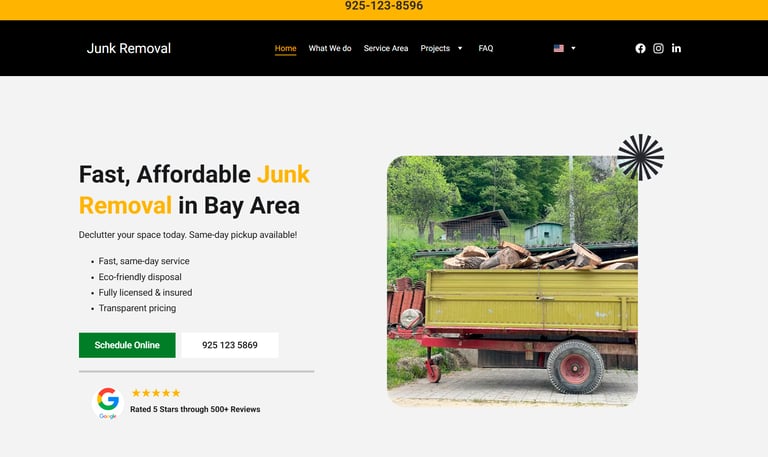
Task: Open the Facebook social icon
Action: point(640,48)
